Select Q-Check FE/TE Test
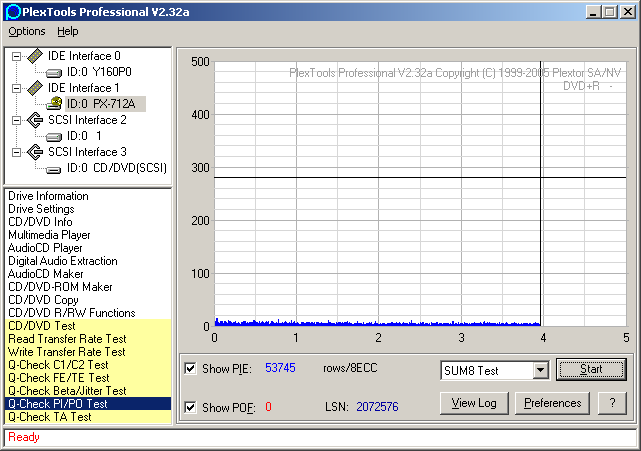Viewport: 641px width, 451px height. coord(87,378)
